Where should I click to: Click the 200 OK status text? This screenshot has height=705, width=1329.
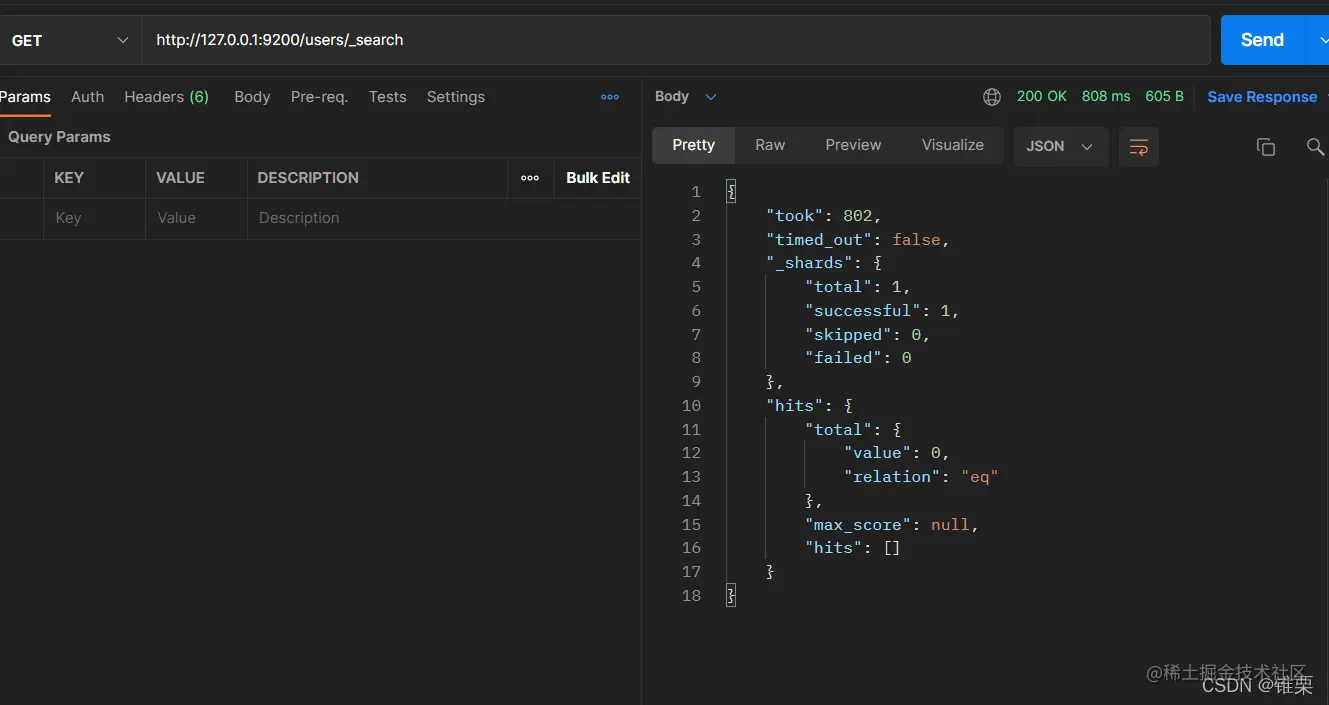[x=1042, y=97]
